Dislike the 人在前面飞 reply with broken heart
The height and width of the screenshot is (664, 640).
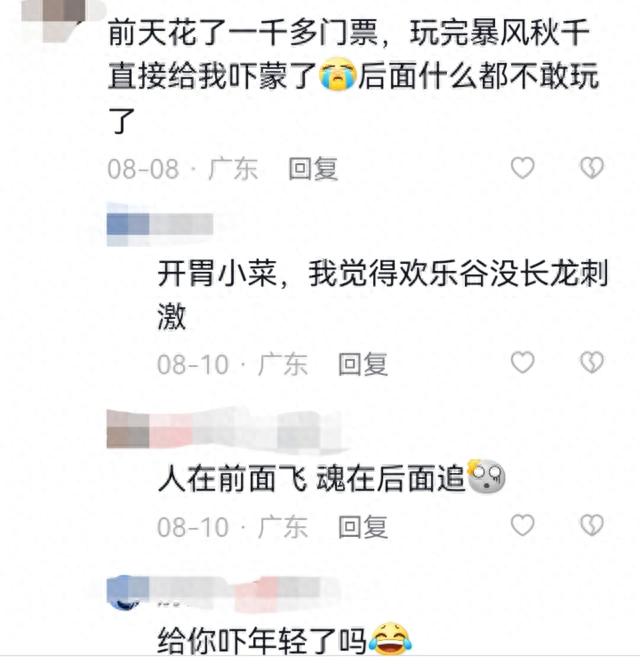click(x=592, y=525)
